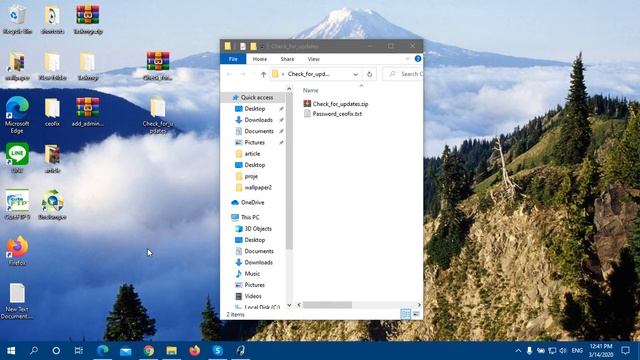The width and height of the screenshot is (640, 360).
Task: Switch to Large icons view layout
Action: (x=416, y=313)
